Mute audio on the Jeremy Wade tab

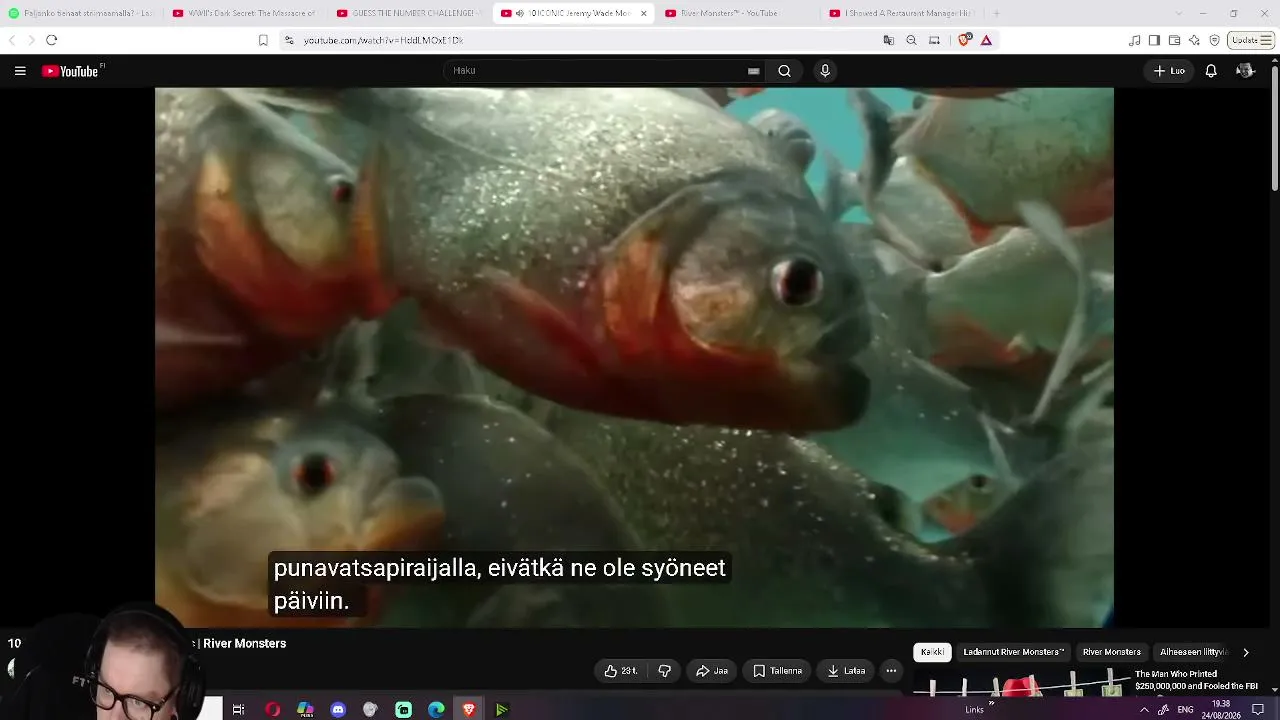coord(519,13)
